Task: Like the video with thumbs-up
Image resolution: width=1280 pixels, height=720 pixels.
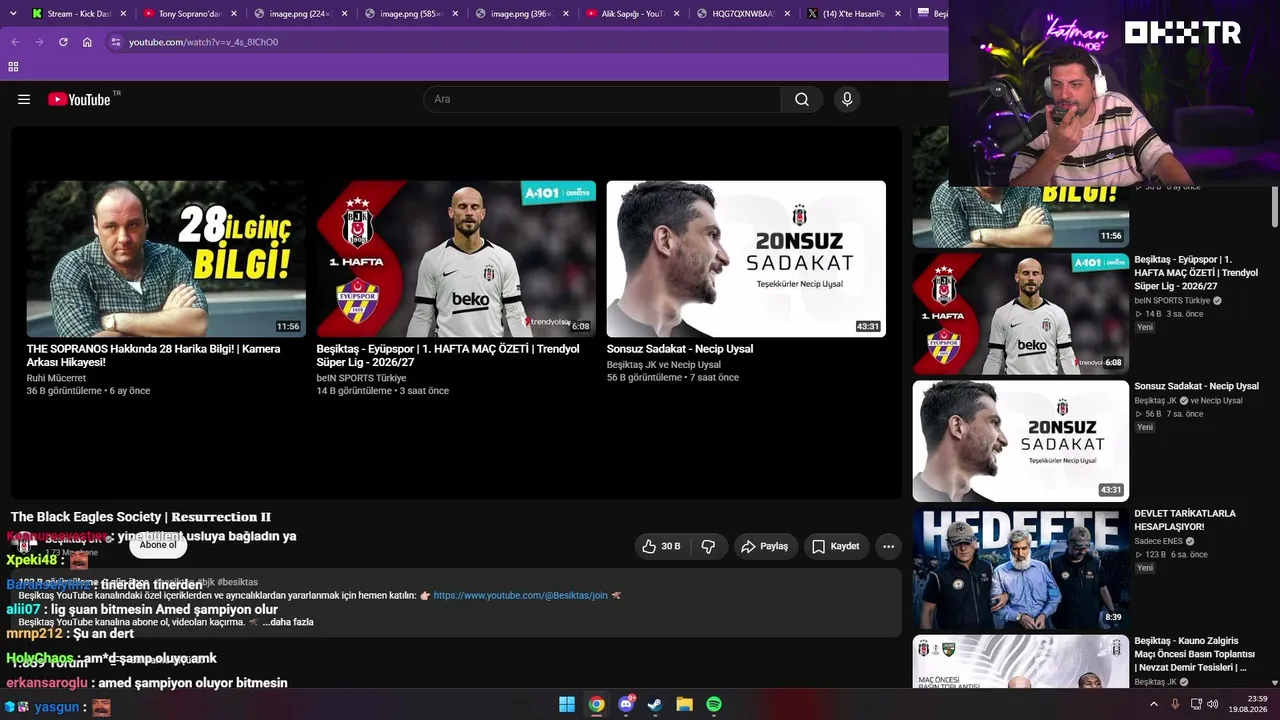Action: coord(661,546)
